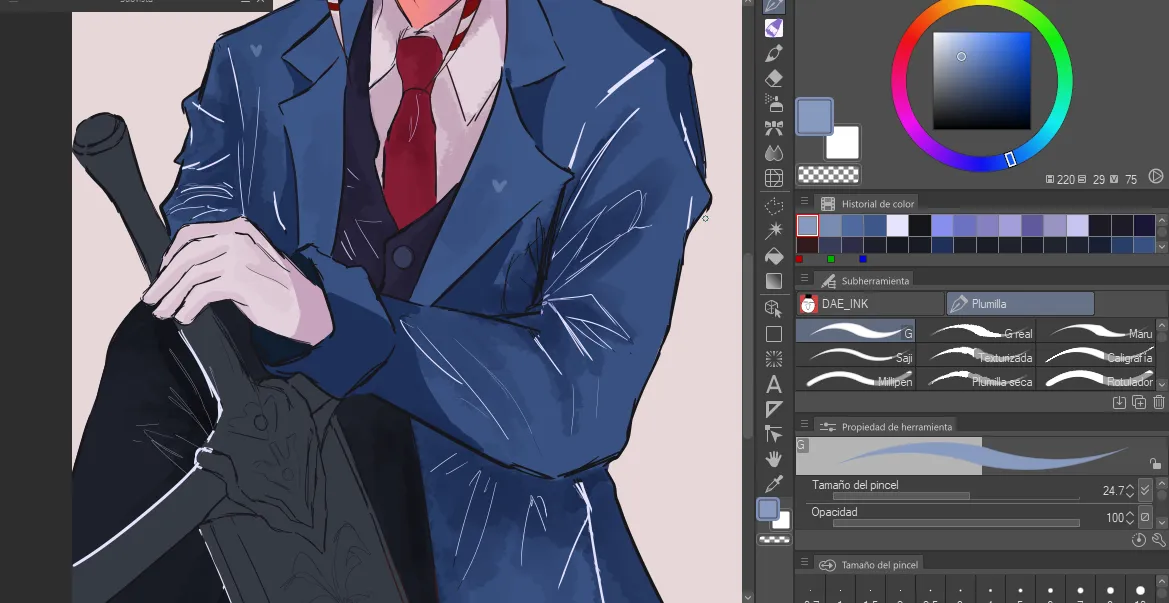This screenshot has width=1169, height=603.
Task: Select the Lasso selection tool
Action: tap(774, 206)
